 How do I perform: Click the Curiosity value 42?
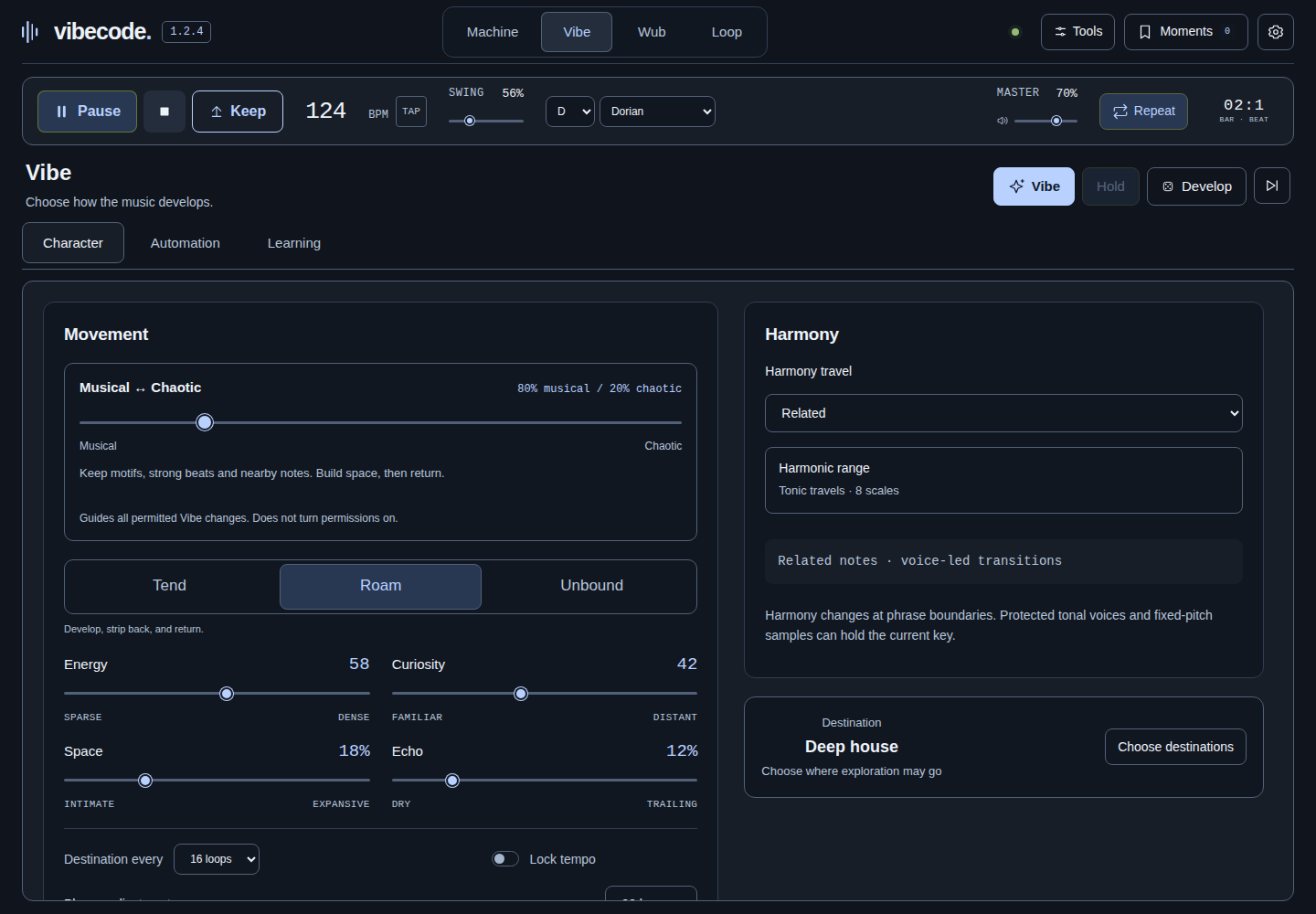tap(687, 664)
